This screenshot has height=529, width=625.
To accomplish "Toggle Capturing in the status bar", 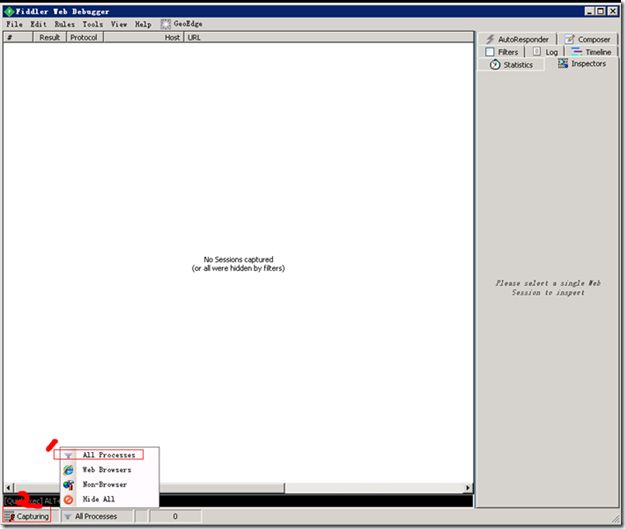I will coord(27,517).
